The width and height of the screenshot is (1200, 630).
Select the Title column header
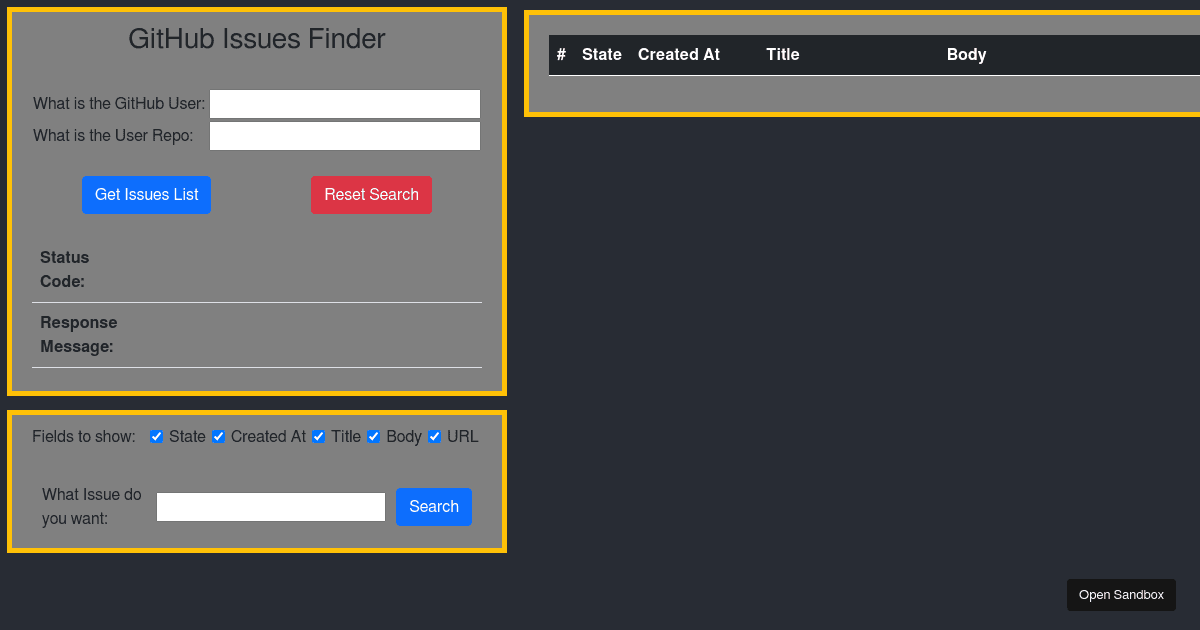point(782,55)
